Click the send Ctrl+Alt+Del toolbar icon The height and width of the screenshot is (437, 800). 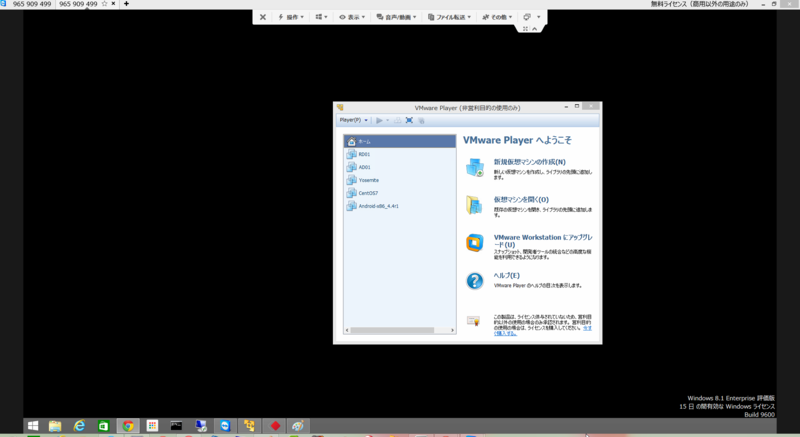pos(397,120)
